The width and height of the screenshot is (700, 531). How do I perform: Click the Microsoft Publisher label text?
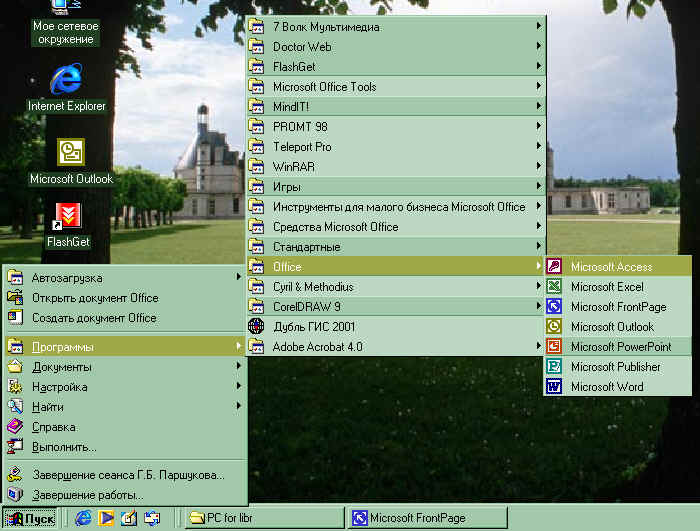point(616,367)
